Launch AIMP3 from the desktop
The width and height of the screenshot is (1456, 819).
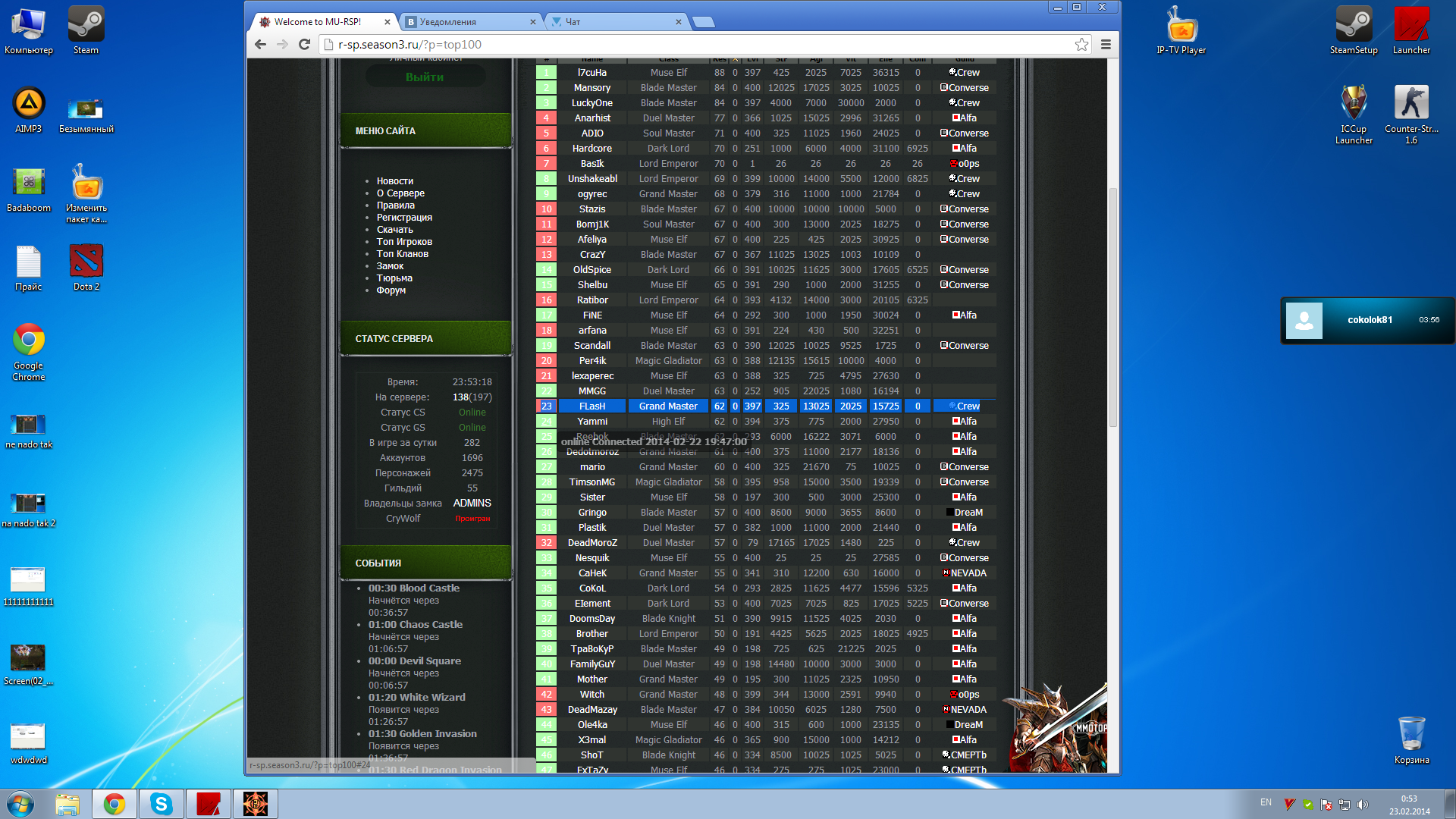pos(29,109)
